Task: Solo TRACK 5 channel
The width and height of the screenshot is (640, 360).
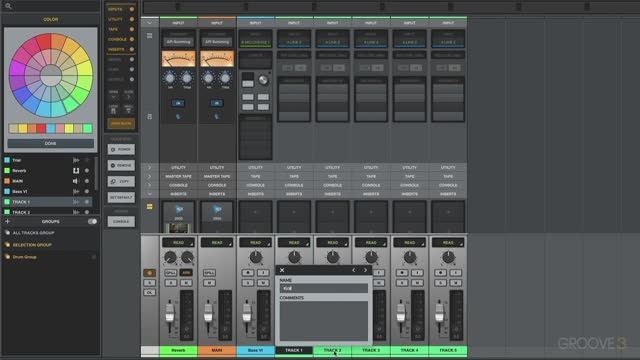Action: (x=440, y=282)
